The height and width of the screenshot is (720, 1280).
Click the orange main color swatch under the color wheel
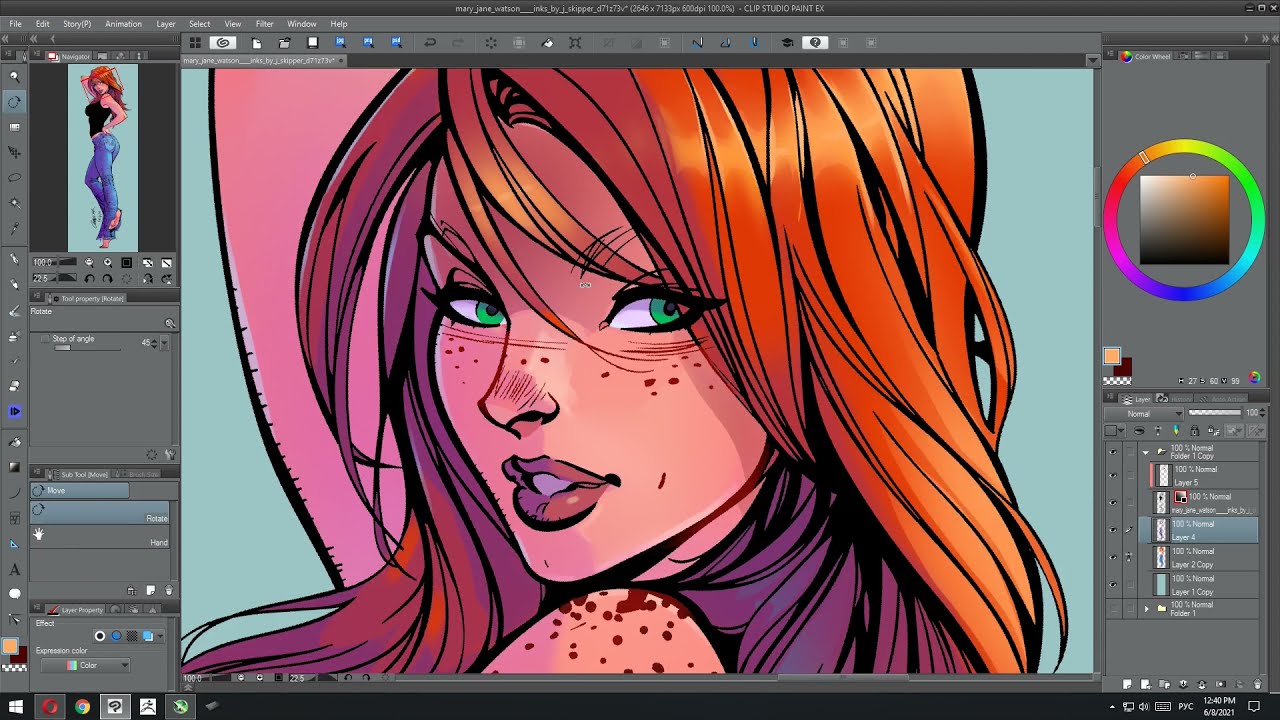pyautogui.click(x=1112, y=356)
